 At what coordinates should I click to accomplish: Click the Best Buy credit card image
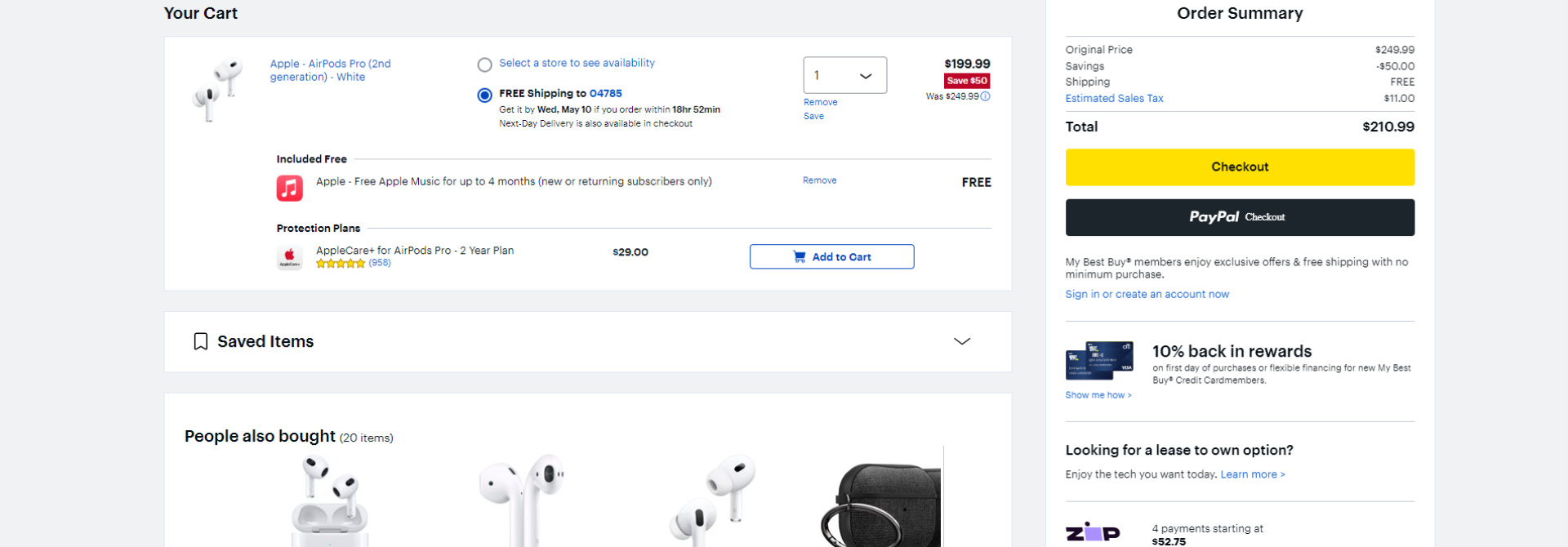tap(1098, 360)
